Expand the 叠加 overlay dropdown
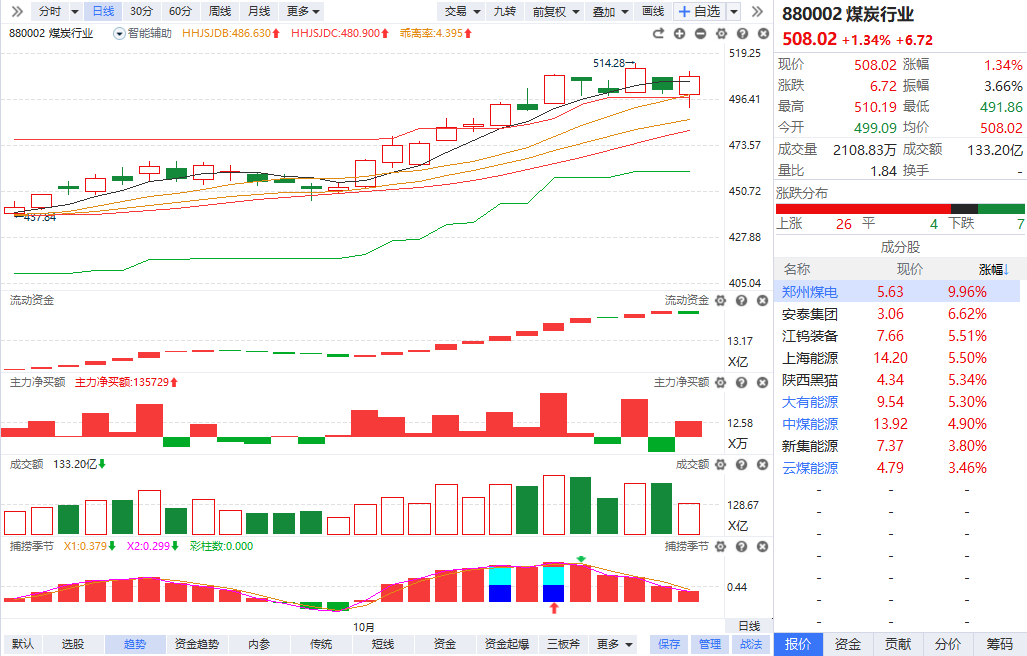 [x=609, y=11]
